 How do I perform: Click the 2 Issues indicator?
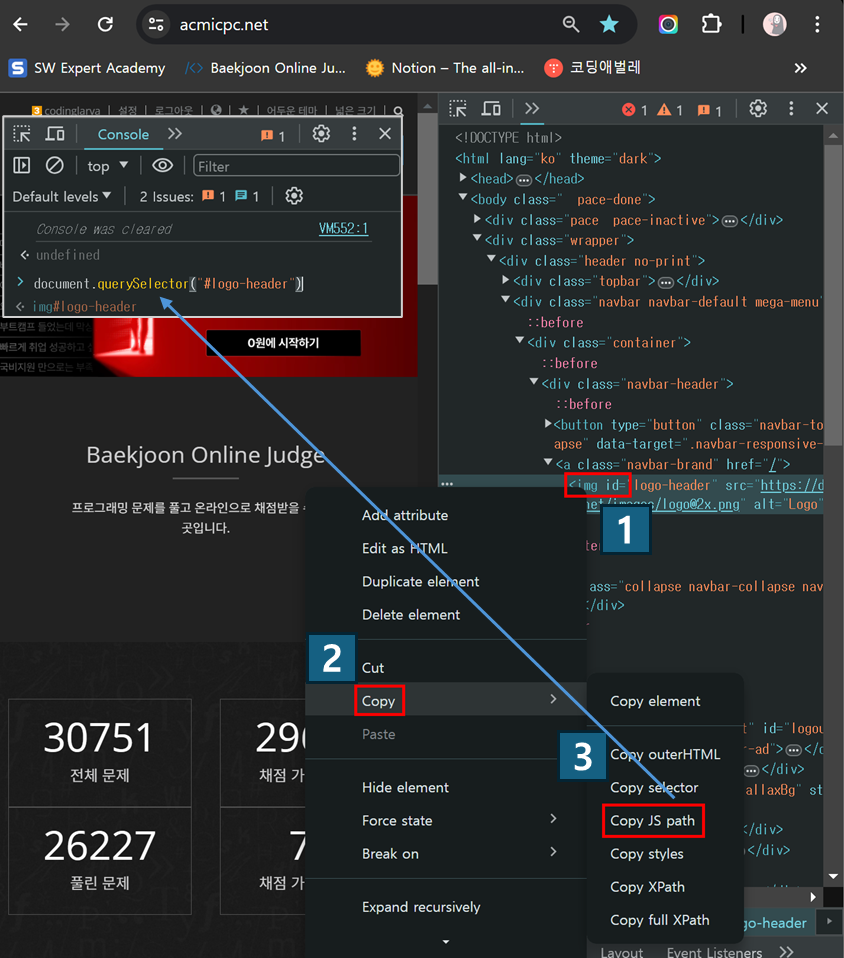(199, 196)
